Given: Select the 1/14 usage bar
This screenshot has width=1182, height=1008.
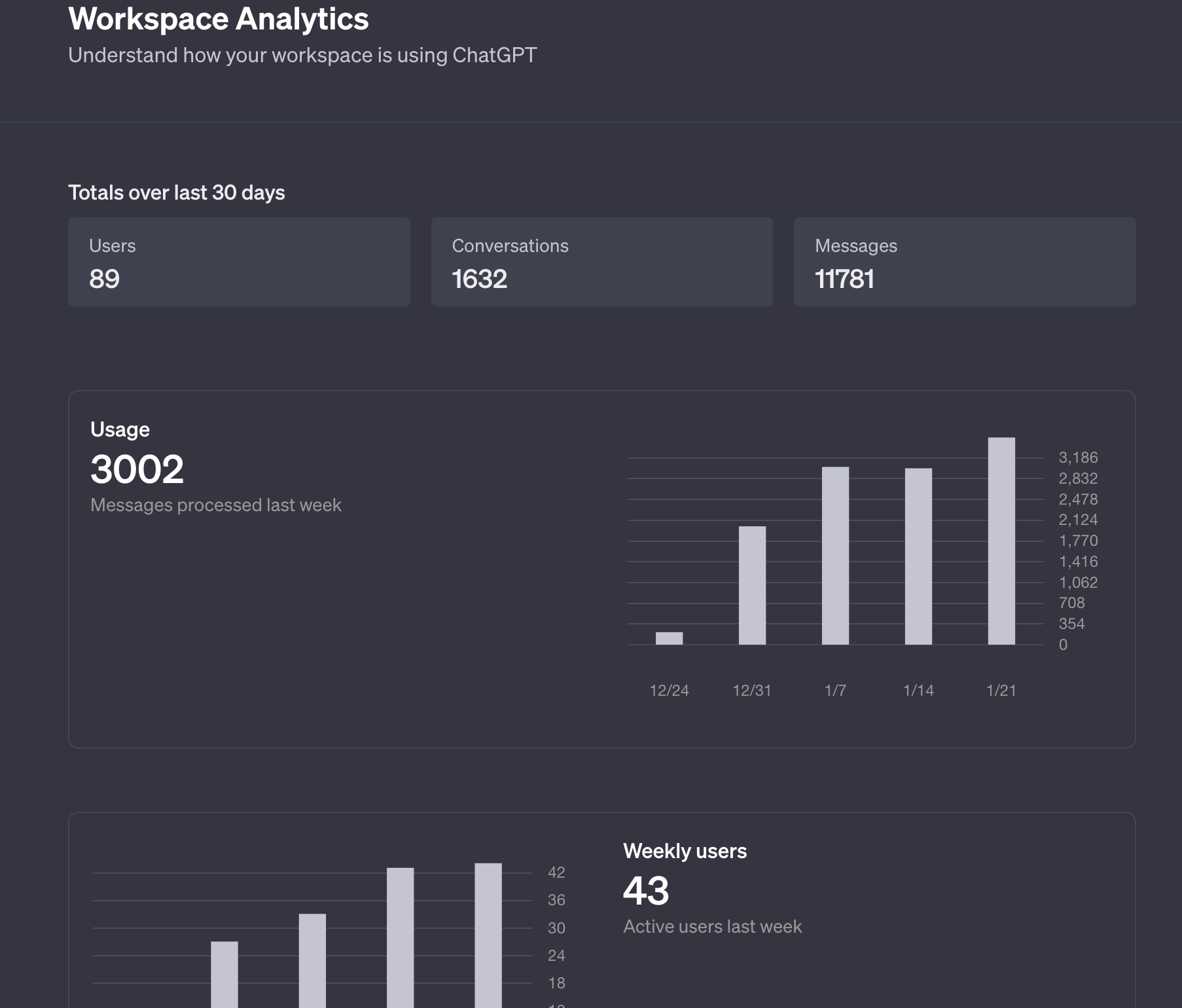Looking at the screenshot, I should click(918, 556).
